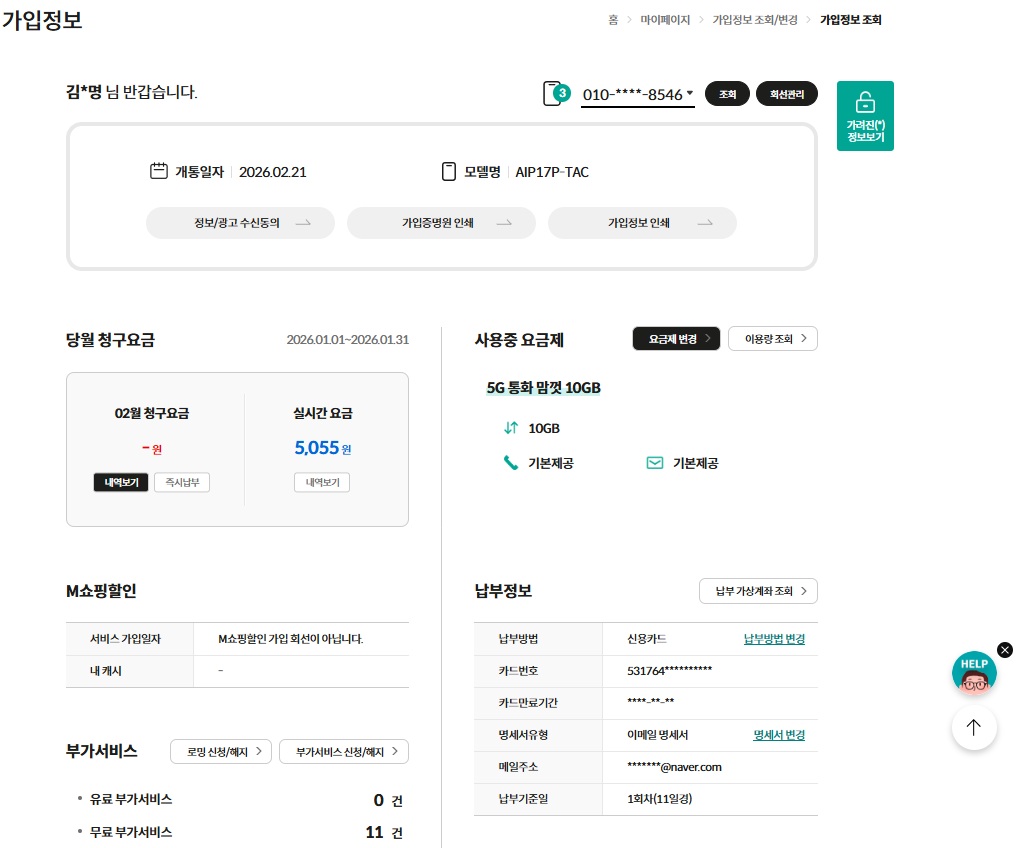This screenshot has height=848, width=1034.
Task: Click the HELP chatbot character icon
Action: click(x=973, y=673)
